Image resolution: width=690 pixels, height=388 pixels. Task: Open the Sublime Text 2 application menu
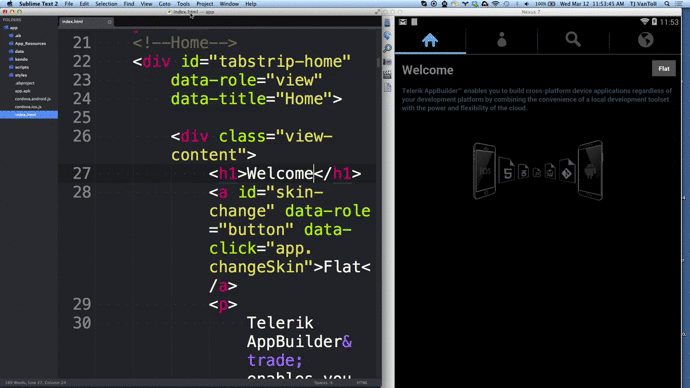point(38,4)
